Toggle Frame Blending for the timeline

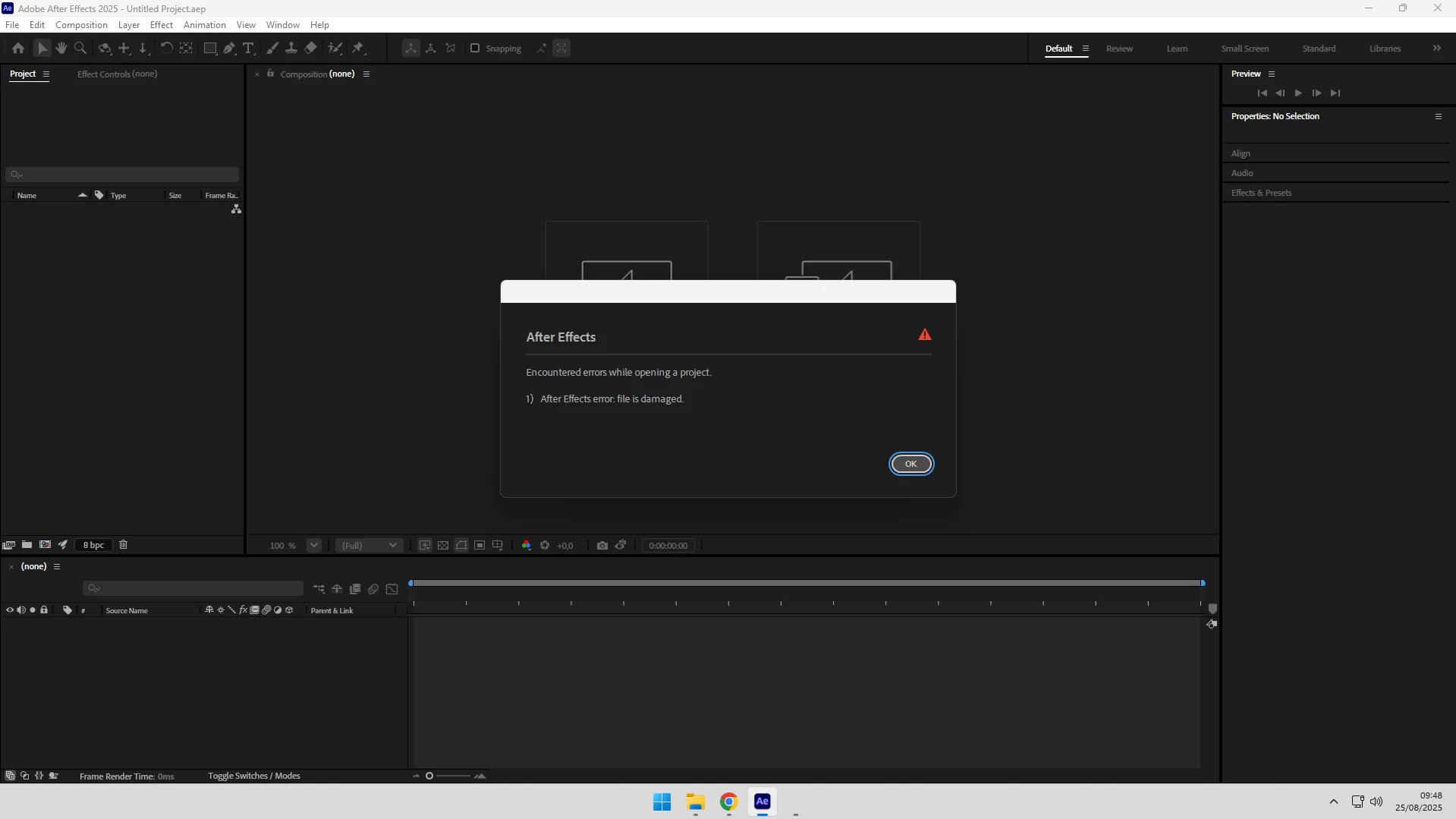point(355,589)
